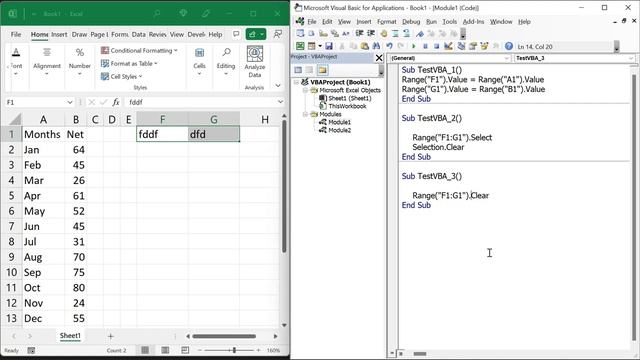This screenshot has height=360, width=640.
Task: Switch to Normal view in Excel status bar
Action: pos(145,350)
